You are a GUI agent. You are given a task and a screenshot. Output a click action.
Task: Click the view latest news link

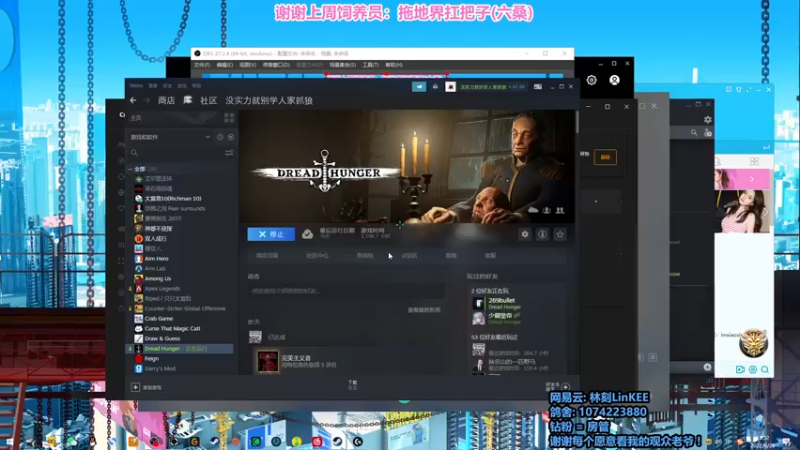(x=424, y=310)
